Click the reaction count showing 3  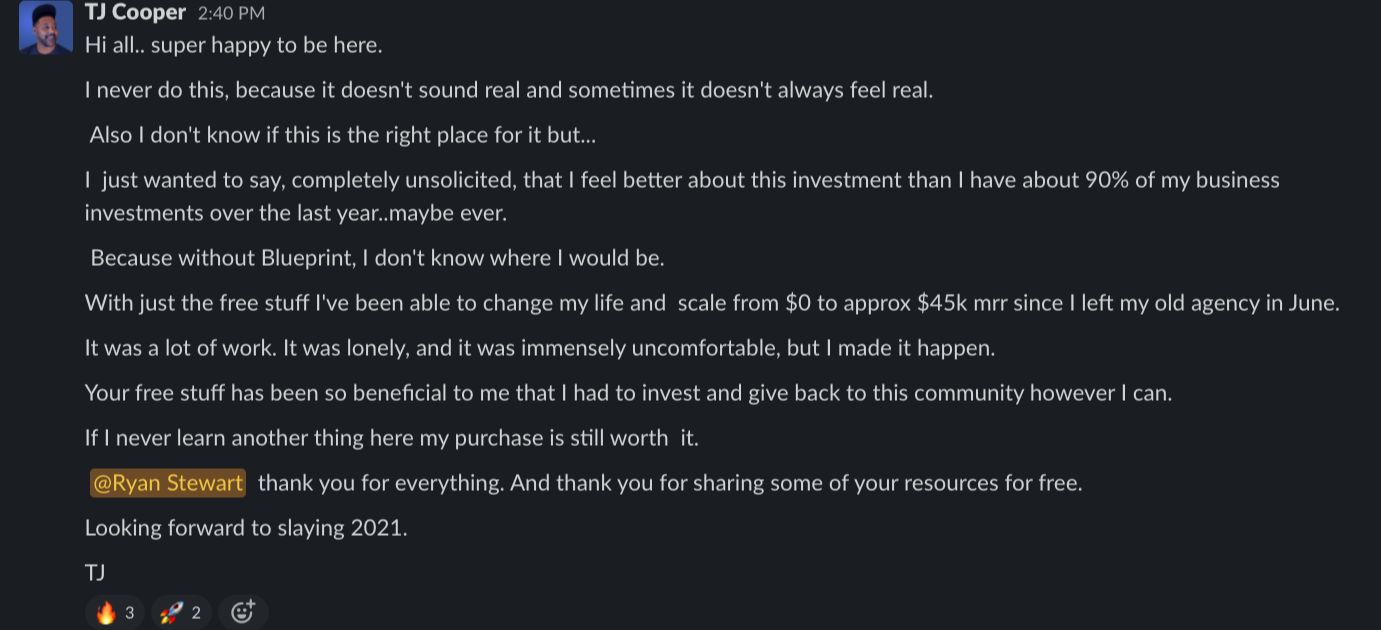tap(127, 611)
